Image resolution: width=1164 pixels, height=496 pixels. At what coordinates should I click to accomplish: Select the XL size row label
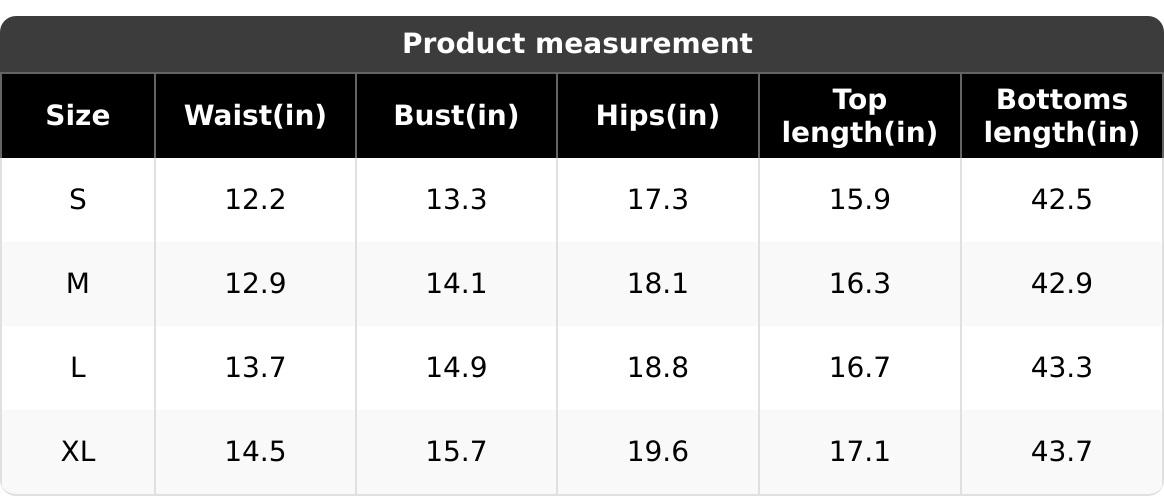coord(77,451)
